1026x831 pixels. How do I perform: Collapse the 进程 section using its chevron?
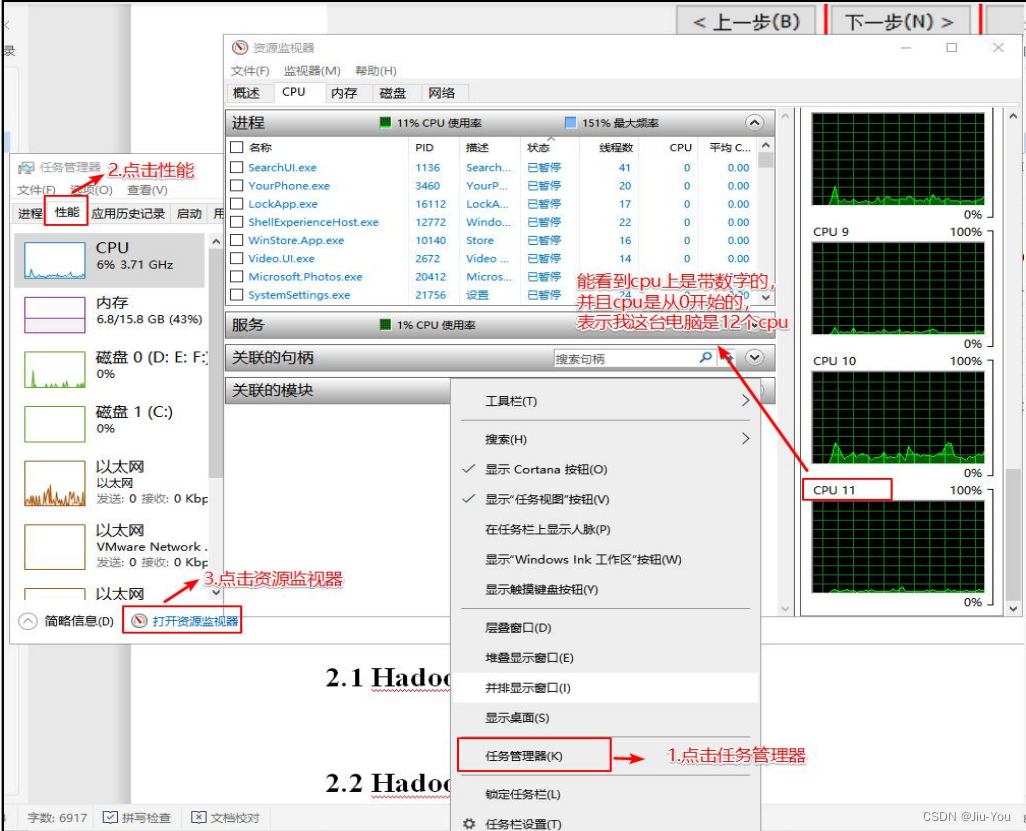click(755, 123)
